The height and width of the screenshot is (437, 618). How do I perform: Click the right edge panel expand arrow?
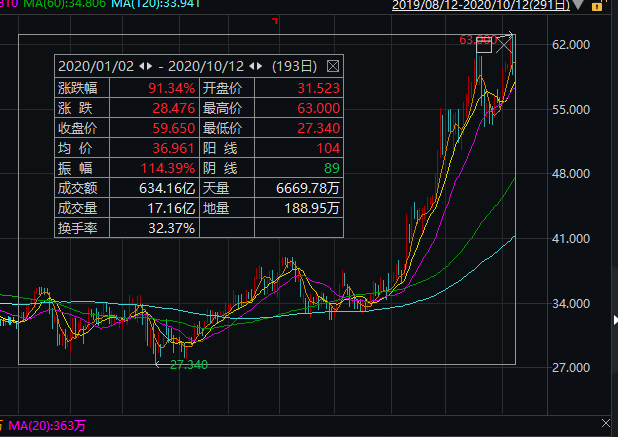(x=613, y=319)
